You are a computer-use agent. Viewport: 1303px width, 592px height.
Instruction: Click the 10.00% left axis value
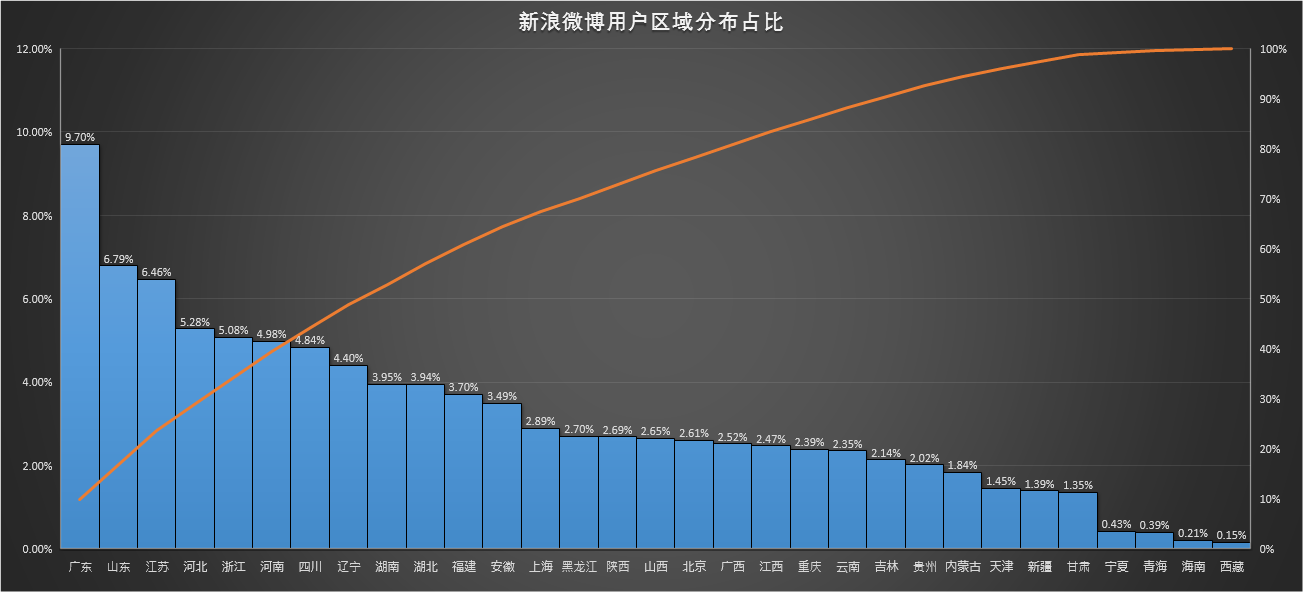click(34, 132)
